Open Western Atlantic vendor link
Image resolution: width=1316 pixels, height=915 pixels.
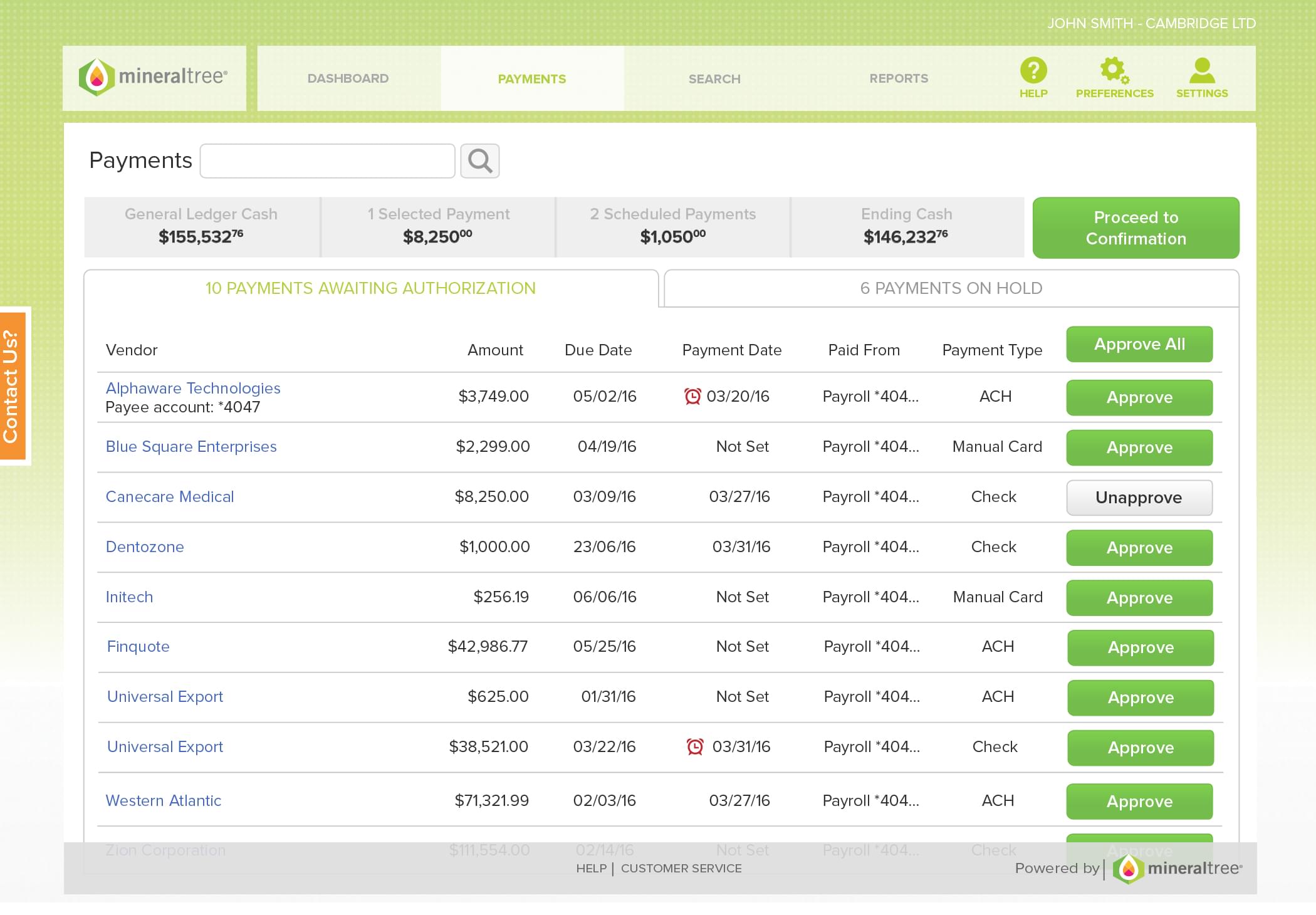click(x=164, y=800)
